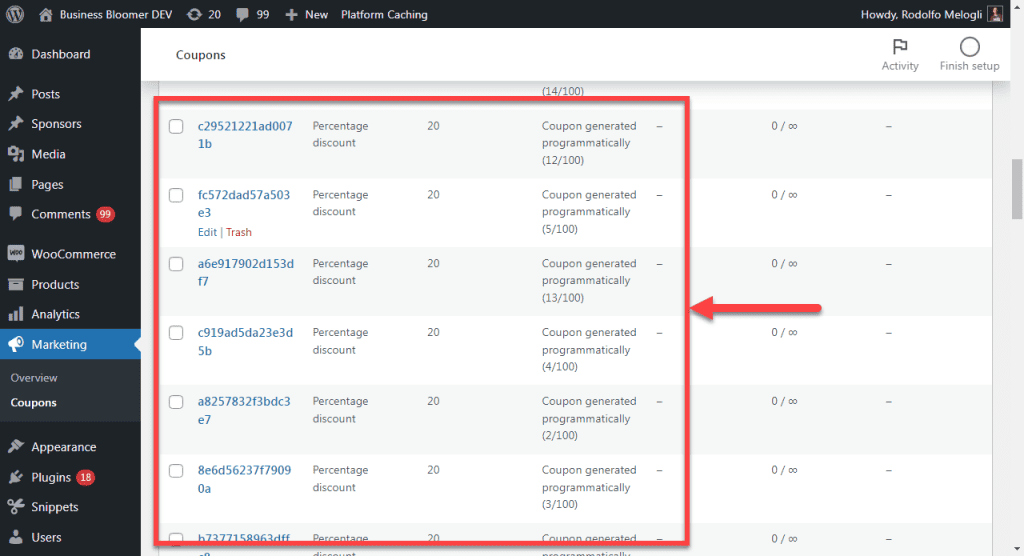Expand the New content menu in admin bar
This screenshot has width=1024, height=556.
[x=306, y=15]
